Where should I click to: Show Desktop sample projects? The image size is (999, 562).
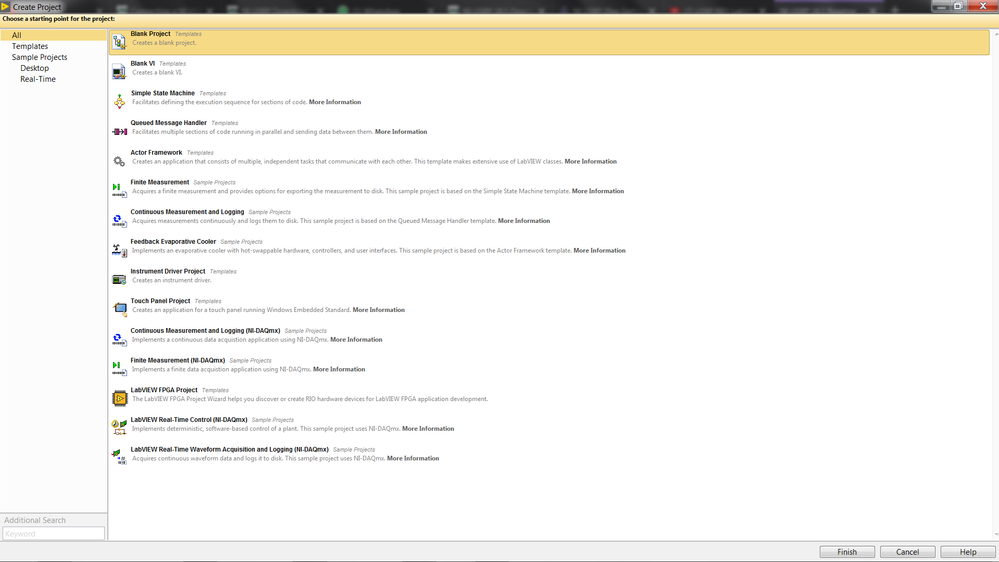pos(34,68)
